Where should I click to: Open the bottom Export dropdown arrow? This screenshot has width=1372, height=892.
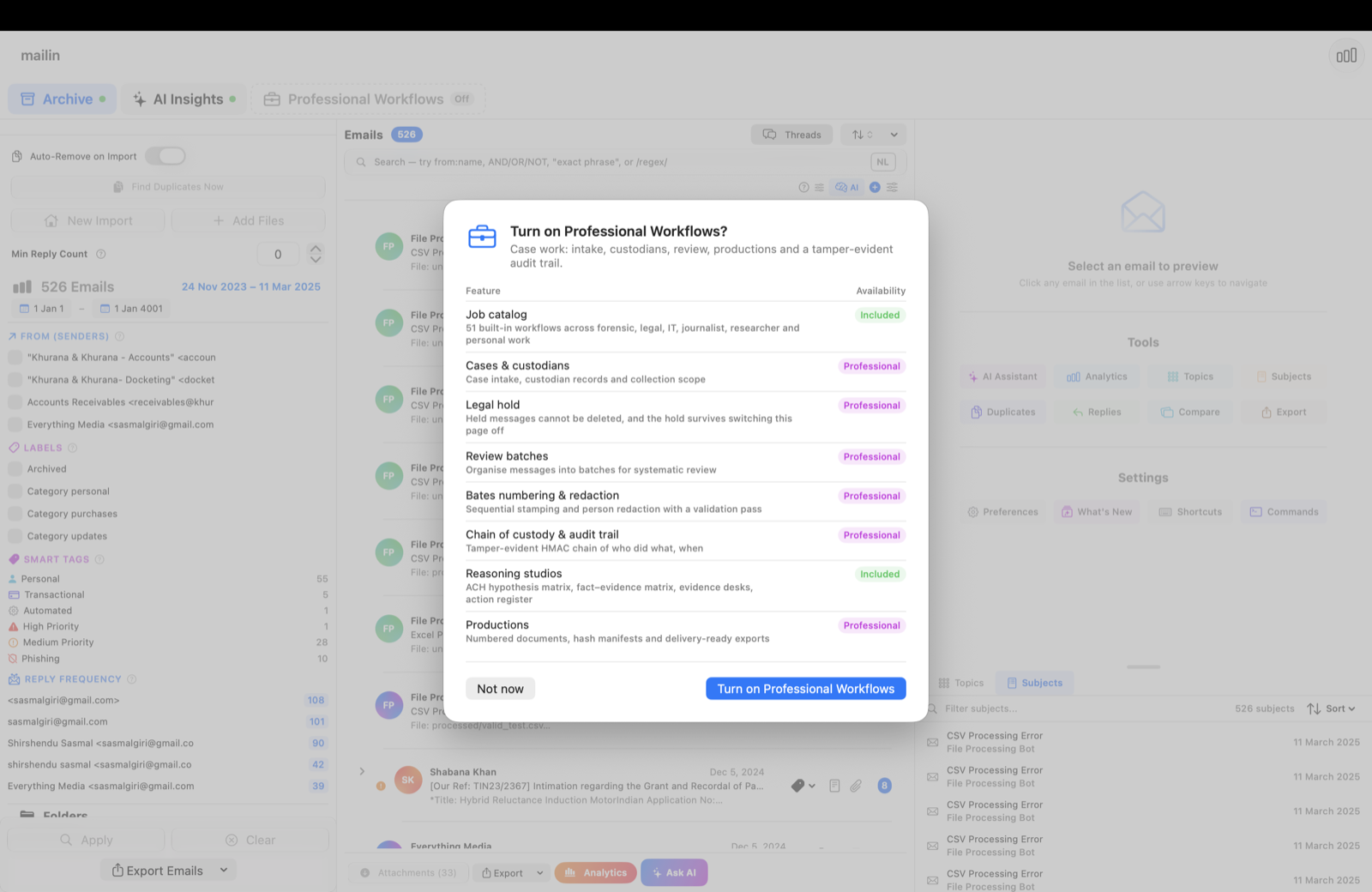coord(540,873)
